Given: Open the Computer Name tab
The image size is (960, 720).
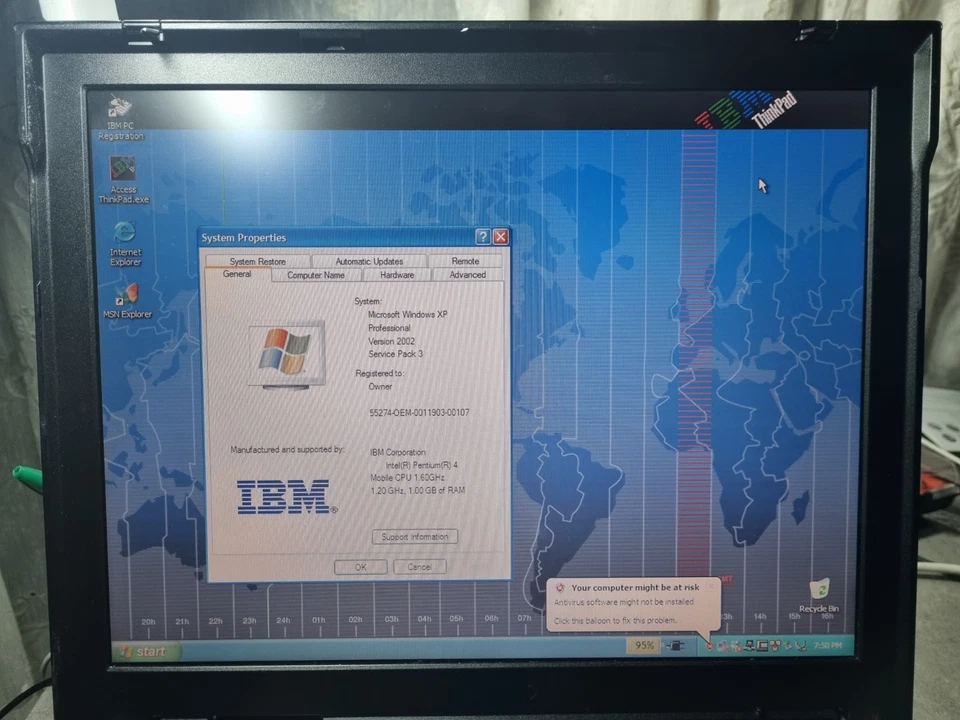Looking at the screenshot, I should point(316,274).
